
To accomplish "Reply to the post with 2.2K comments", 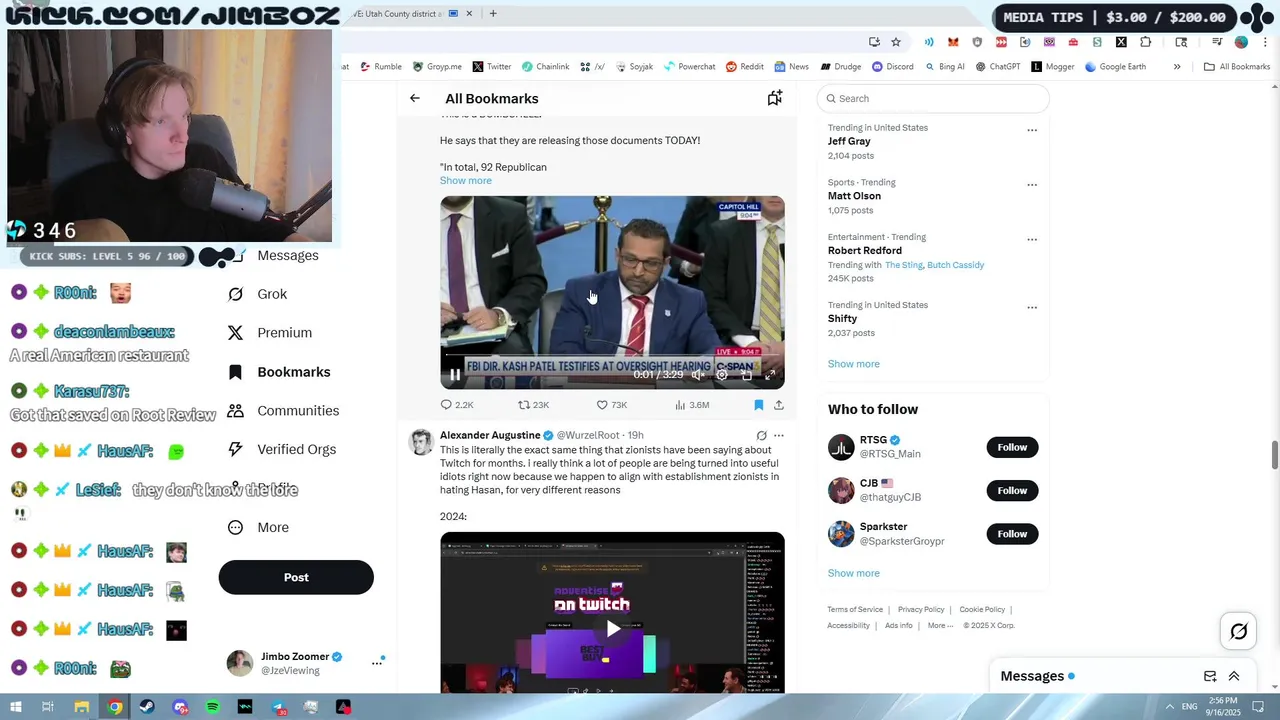I will tap(457, 405).
